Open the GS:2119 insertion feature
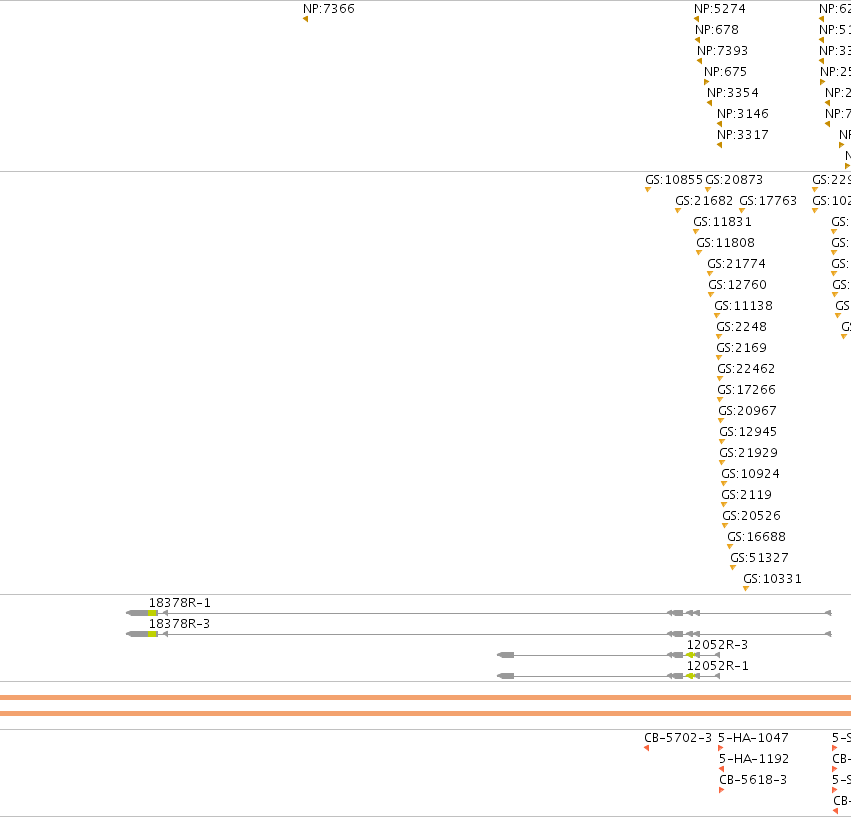851x817 pixels. [746, 495]
